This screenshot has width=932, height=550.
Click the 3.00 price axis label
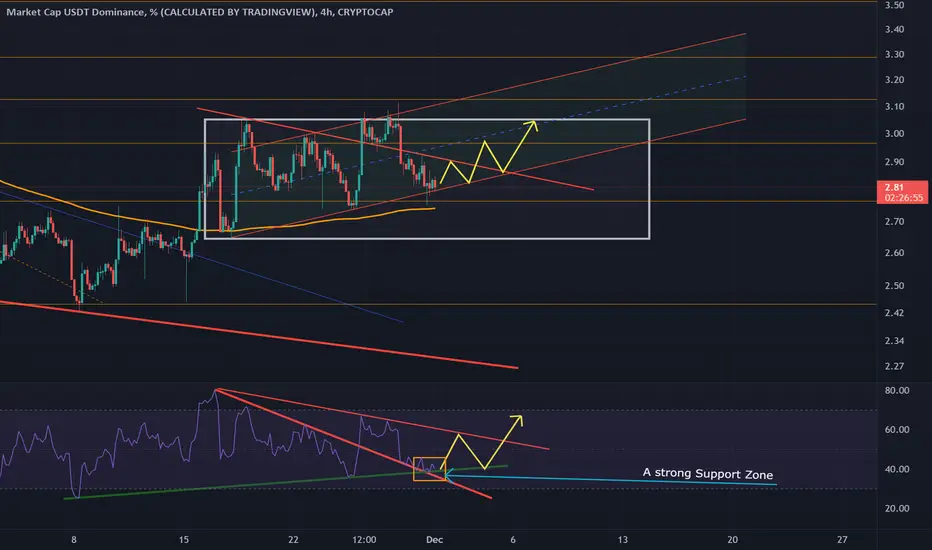(x=895, y=134)
